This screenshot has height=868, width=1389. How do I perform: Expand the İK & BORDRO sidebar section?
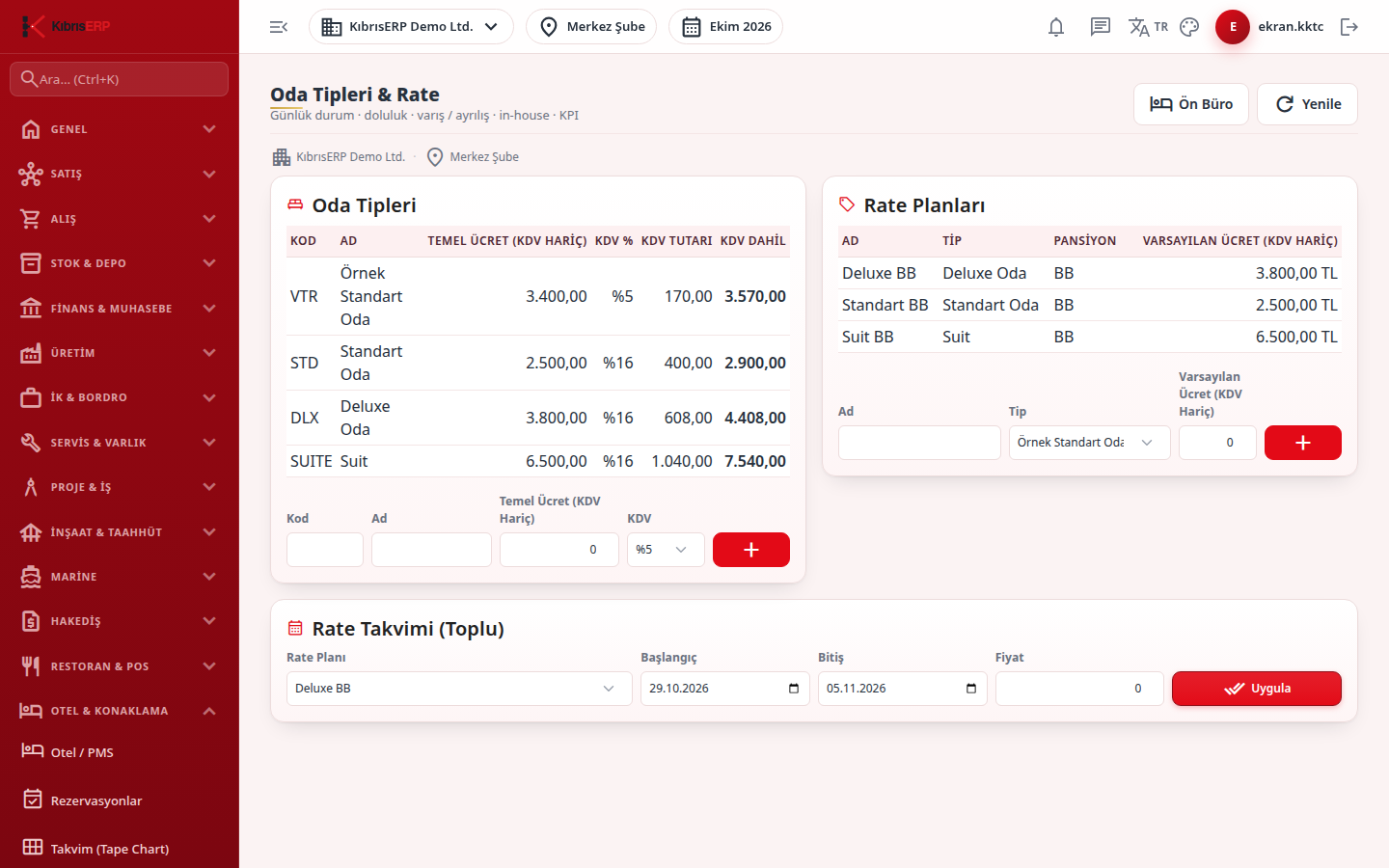120,397
